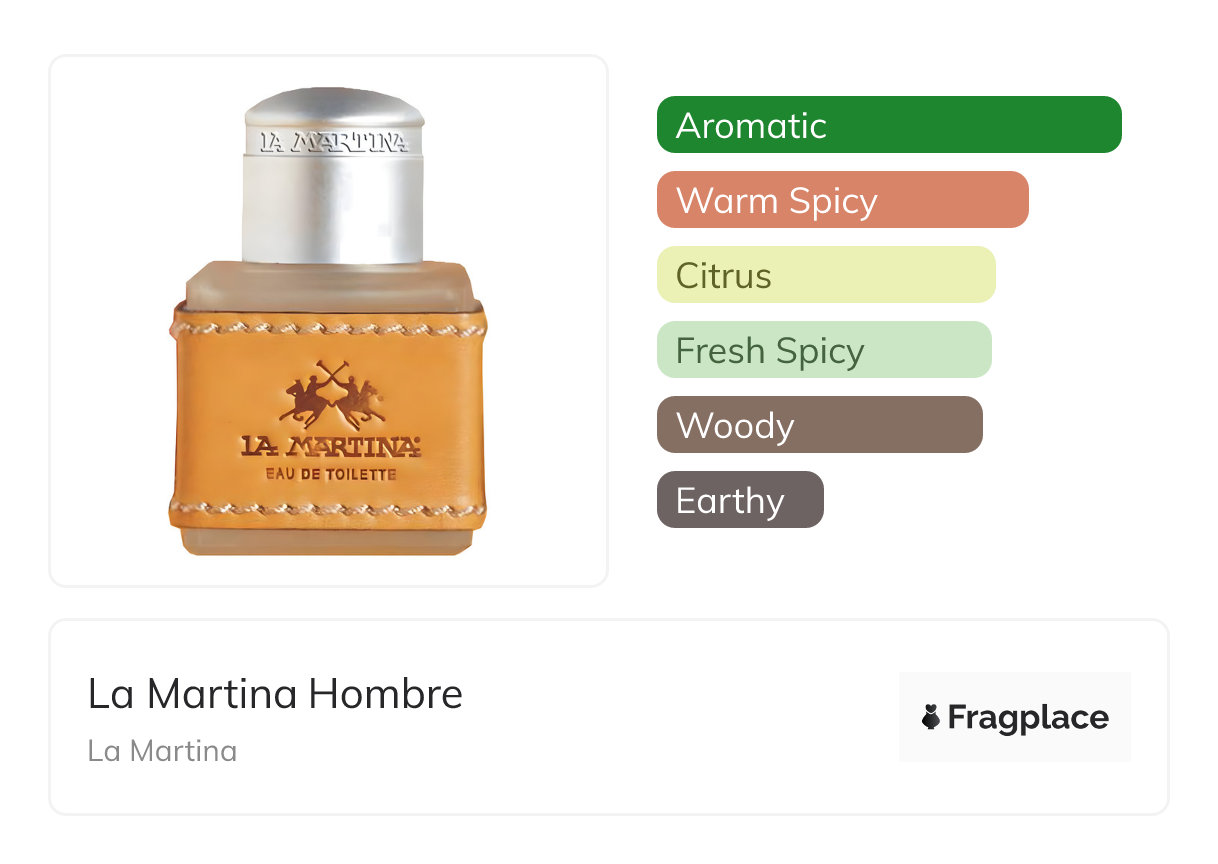Click the Citrus accord bar

826,275
